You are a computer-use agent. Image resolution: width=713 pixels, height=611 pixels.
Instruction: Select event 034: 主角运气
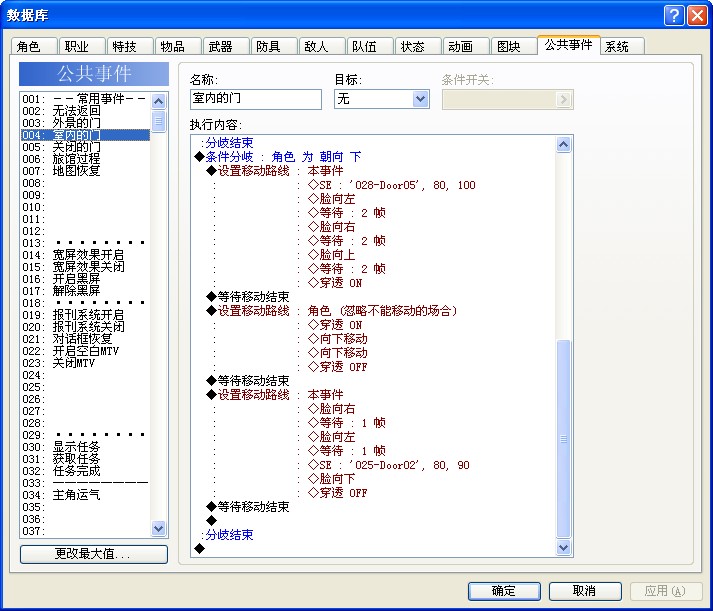pos(85,495)
